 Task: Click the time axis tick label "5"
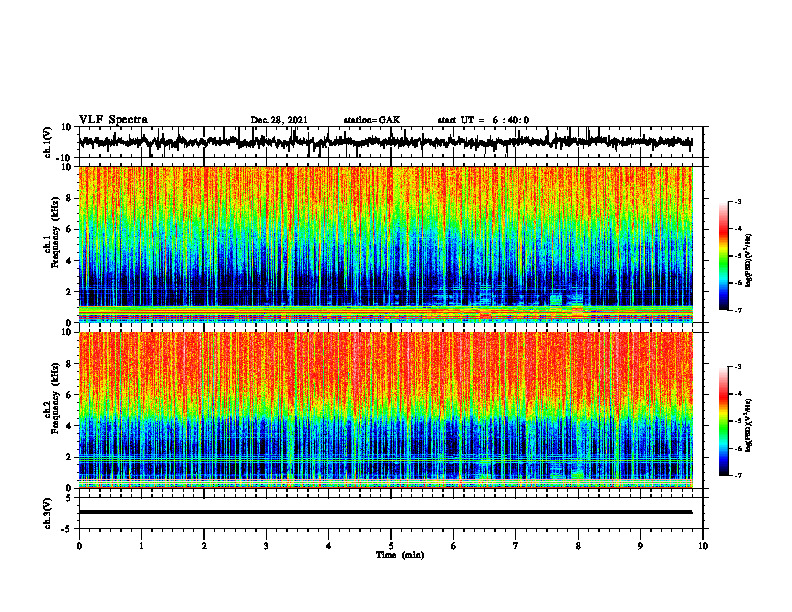coord(391,546)
